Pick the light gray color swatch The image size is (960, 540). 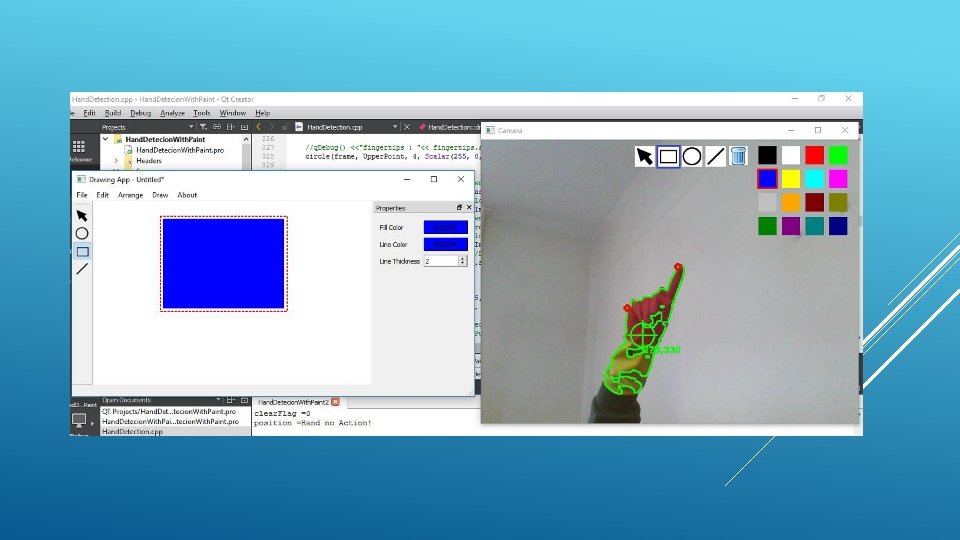pos(767,202)
